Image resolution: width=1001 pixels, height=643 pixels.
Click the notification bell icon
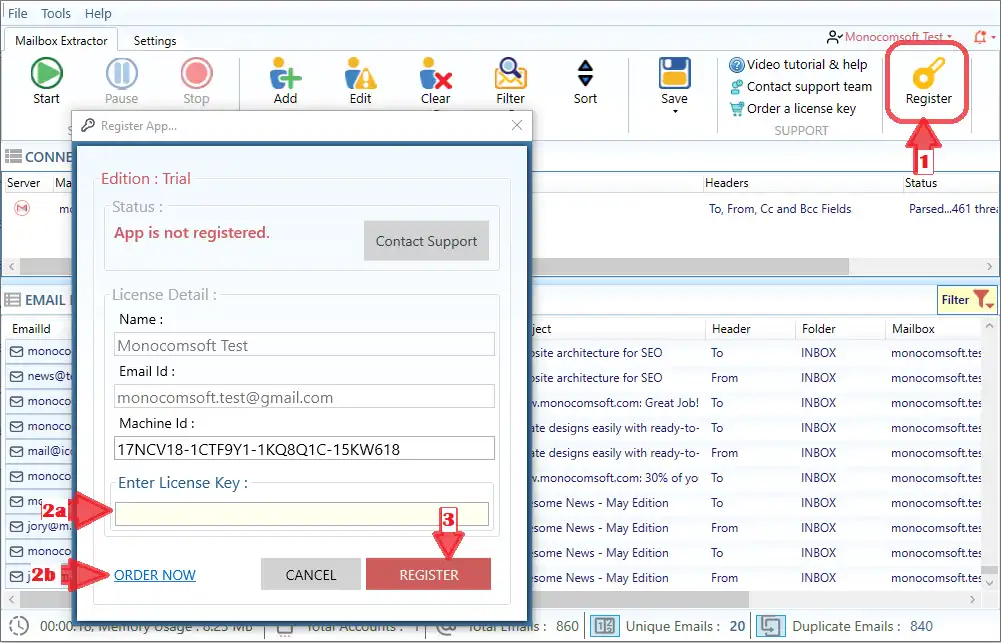[x=981, y=37]
